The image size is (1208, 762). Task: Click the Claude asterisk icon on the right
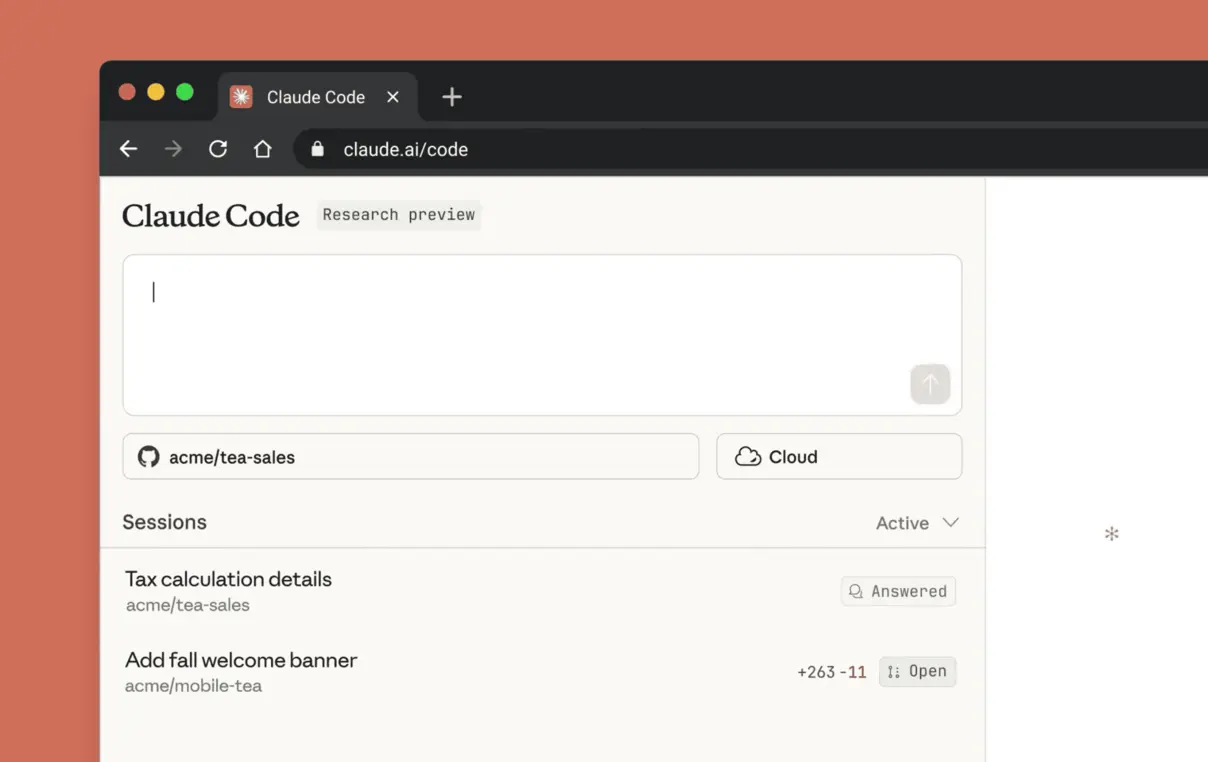(1111, 534)
